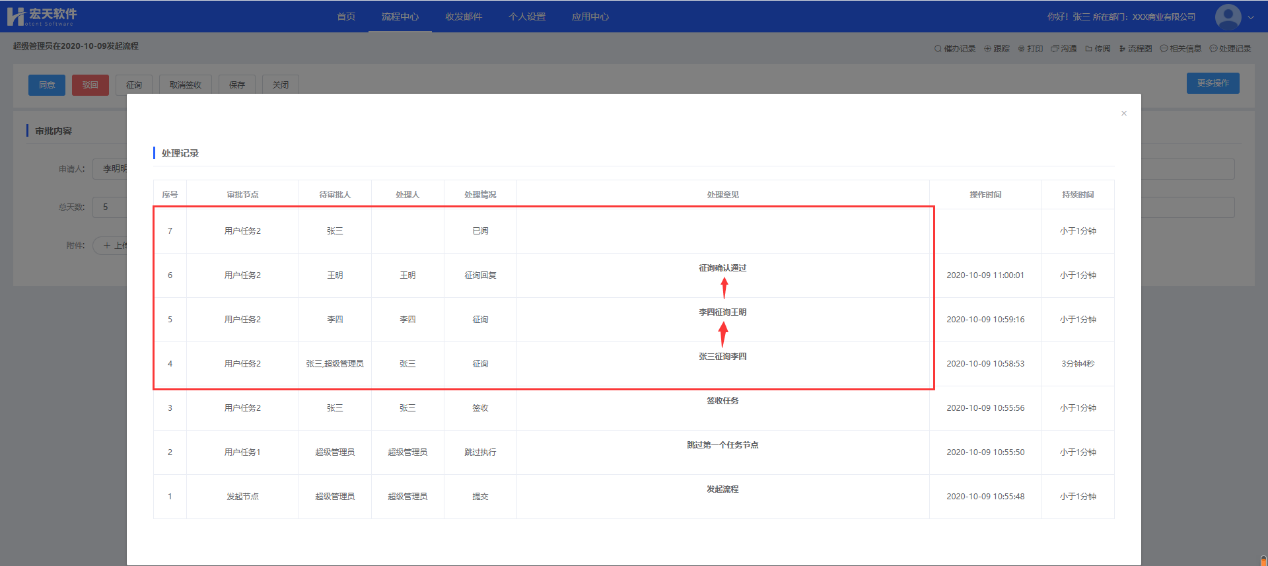1268x566 pixels.
Task: Click the 跟踪 tracking icon
Action: (997, 48)
